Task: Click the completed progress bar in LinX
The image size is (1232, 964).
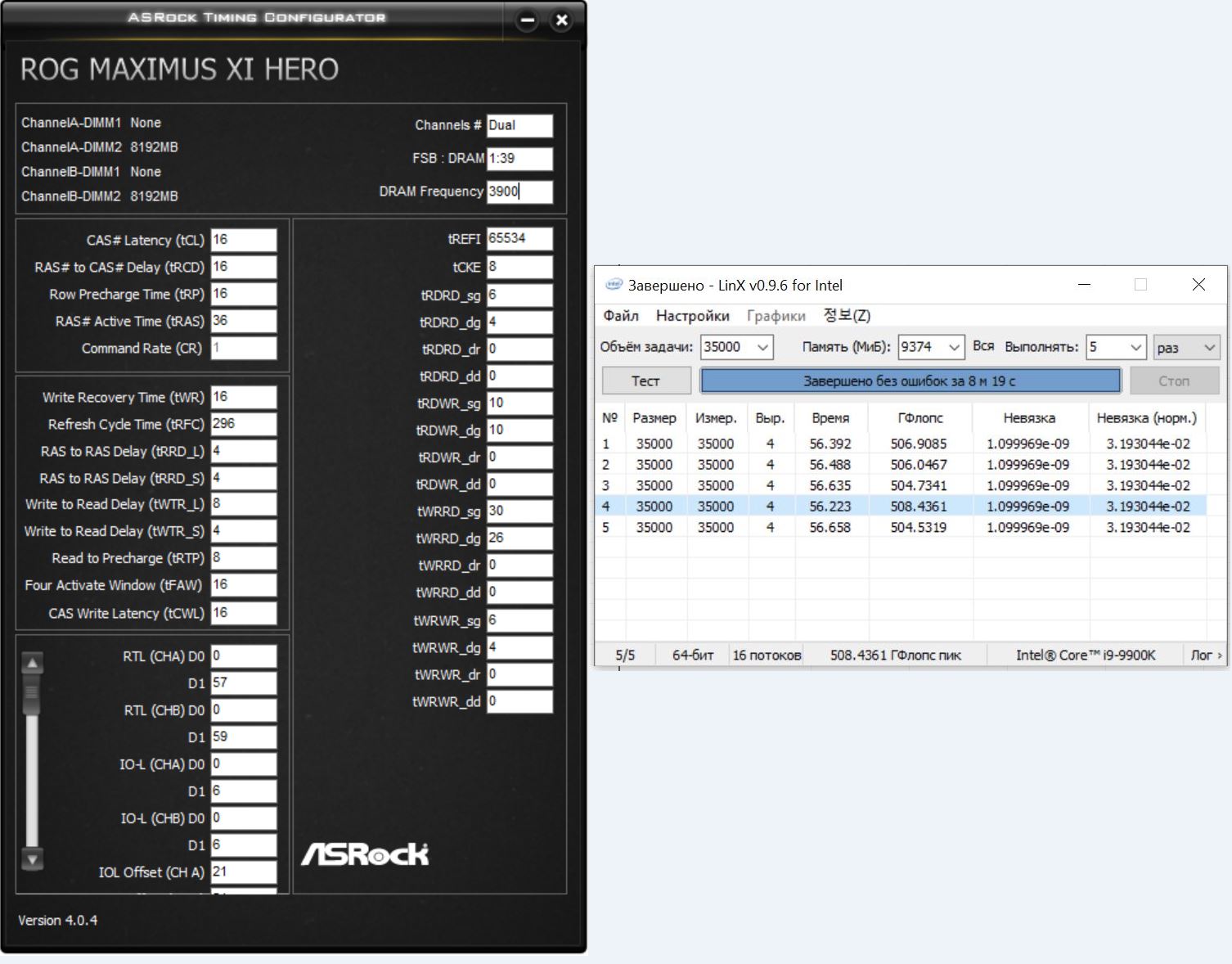Action: pos(910,381)
